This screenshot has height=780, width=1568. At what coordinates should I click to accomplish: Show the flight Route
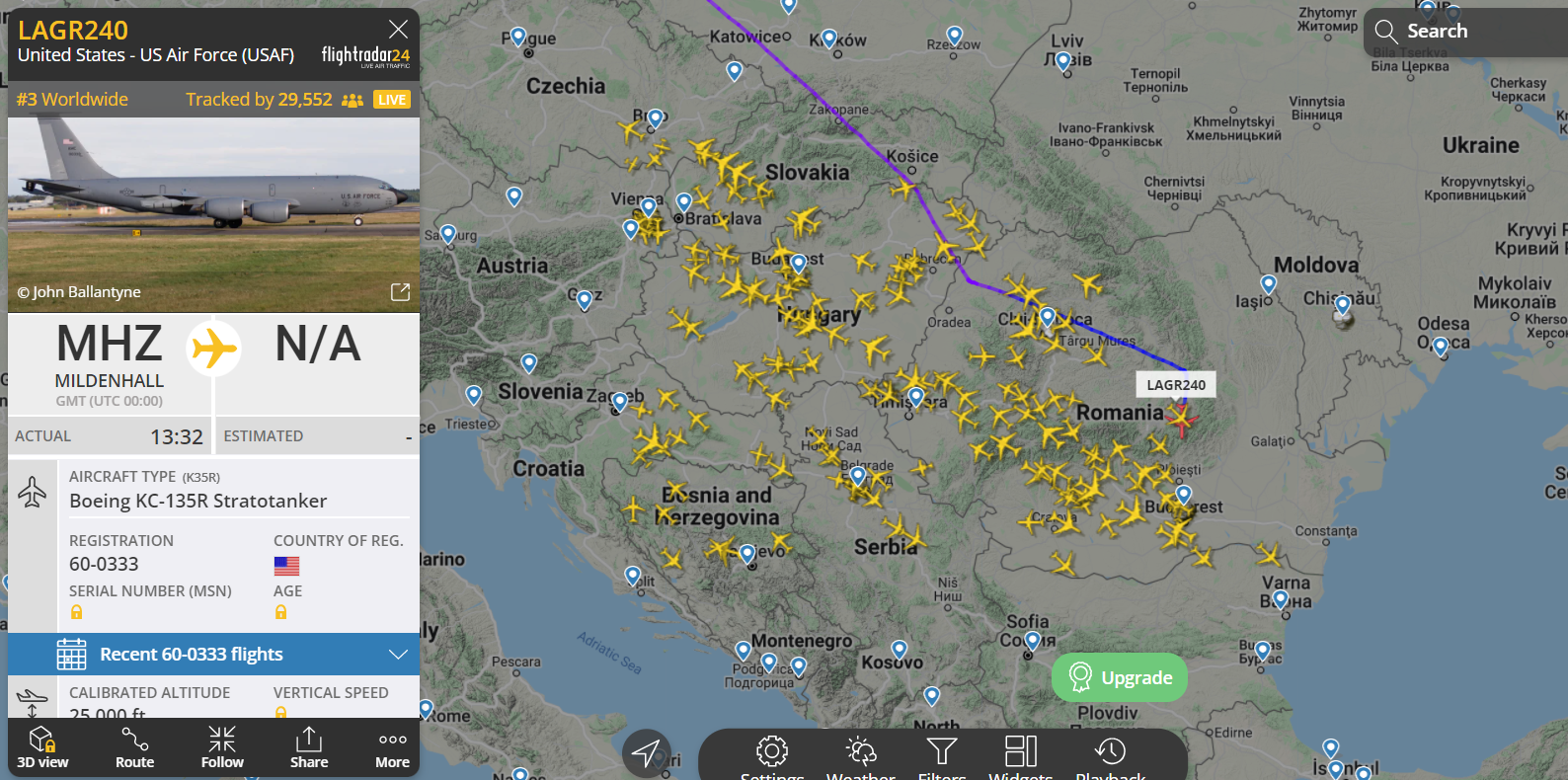coord(134,747)
